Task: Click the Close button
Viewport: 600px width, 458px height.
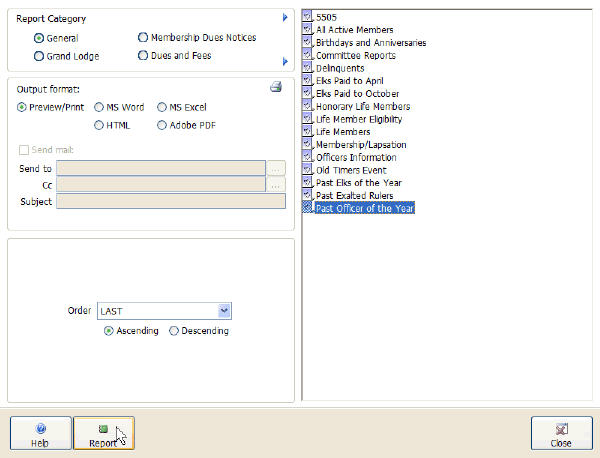Action: [560, 433]
